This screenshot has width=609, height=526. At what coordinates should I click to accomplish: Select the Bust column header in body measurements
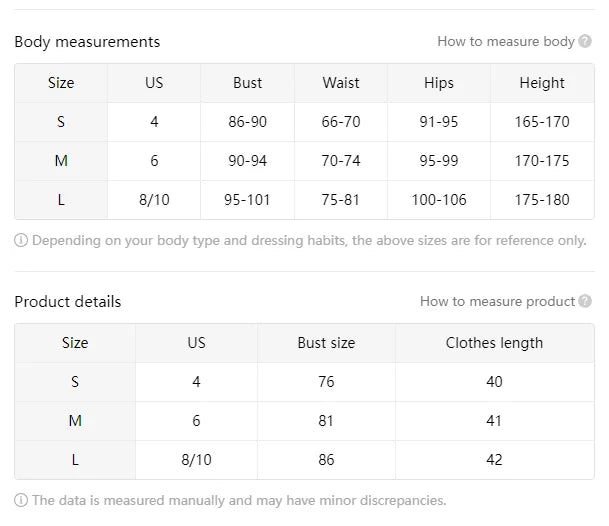[247, 83]
